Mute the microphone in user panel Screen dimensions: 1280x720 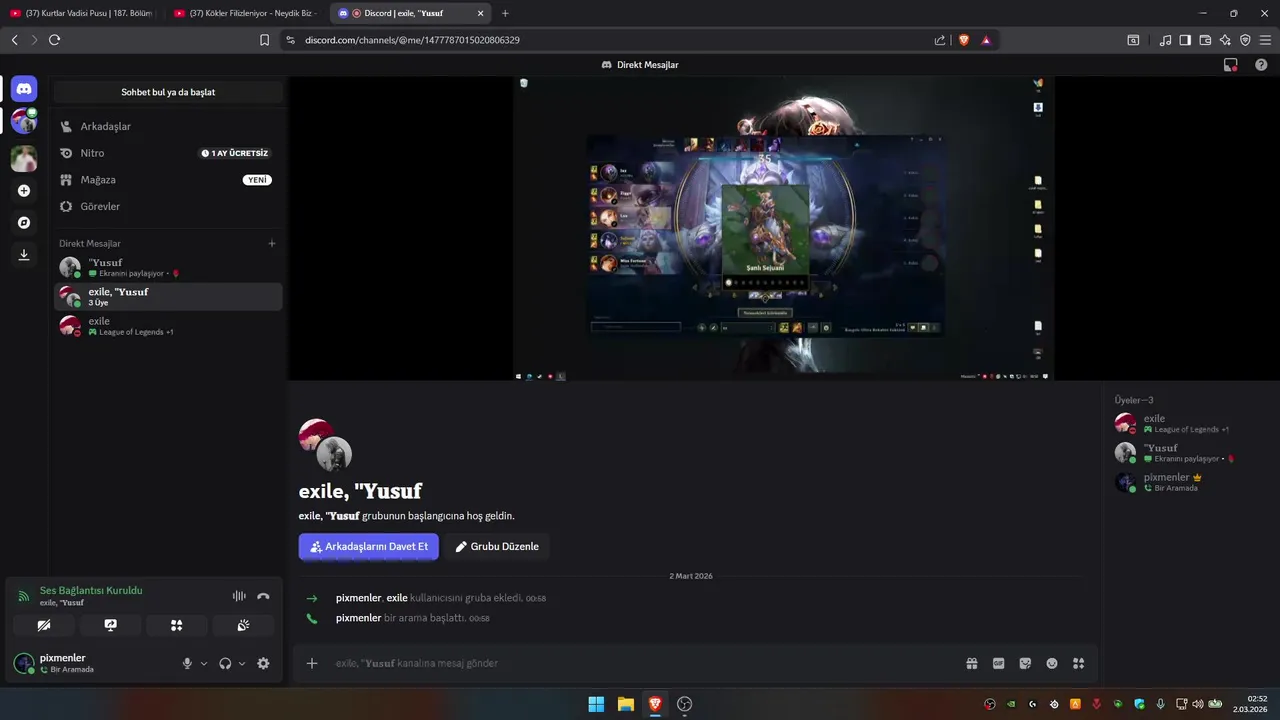[187, 663]
